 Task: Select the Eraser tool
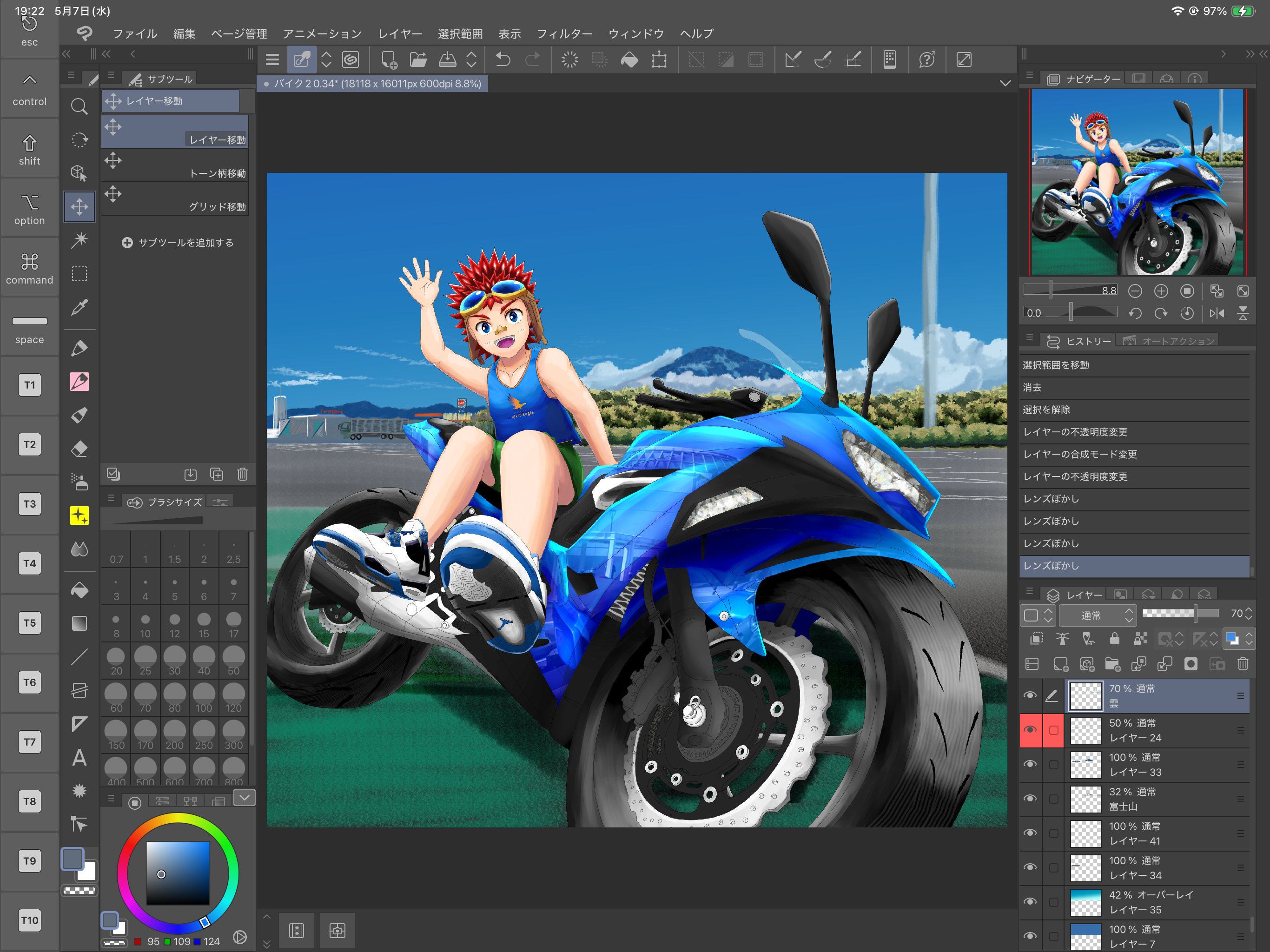pyautogui.click(x=79, y=449)
